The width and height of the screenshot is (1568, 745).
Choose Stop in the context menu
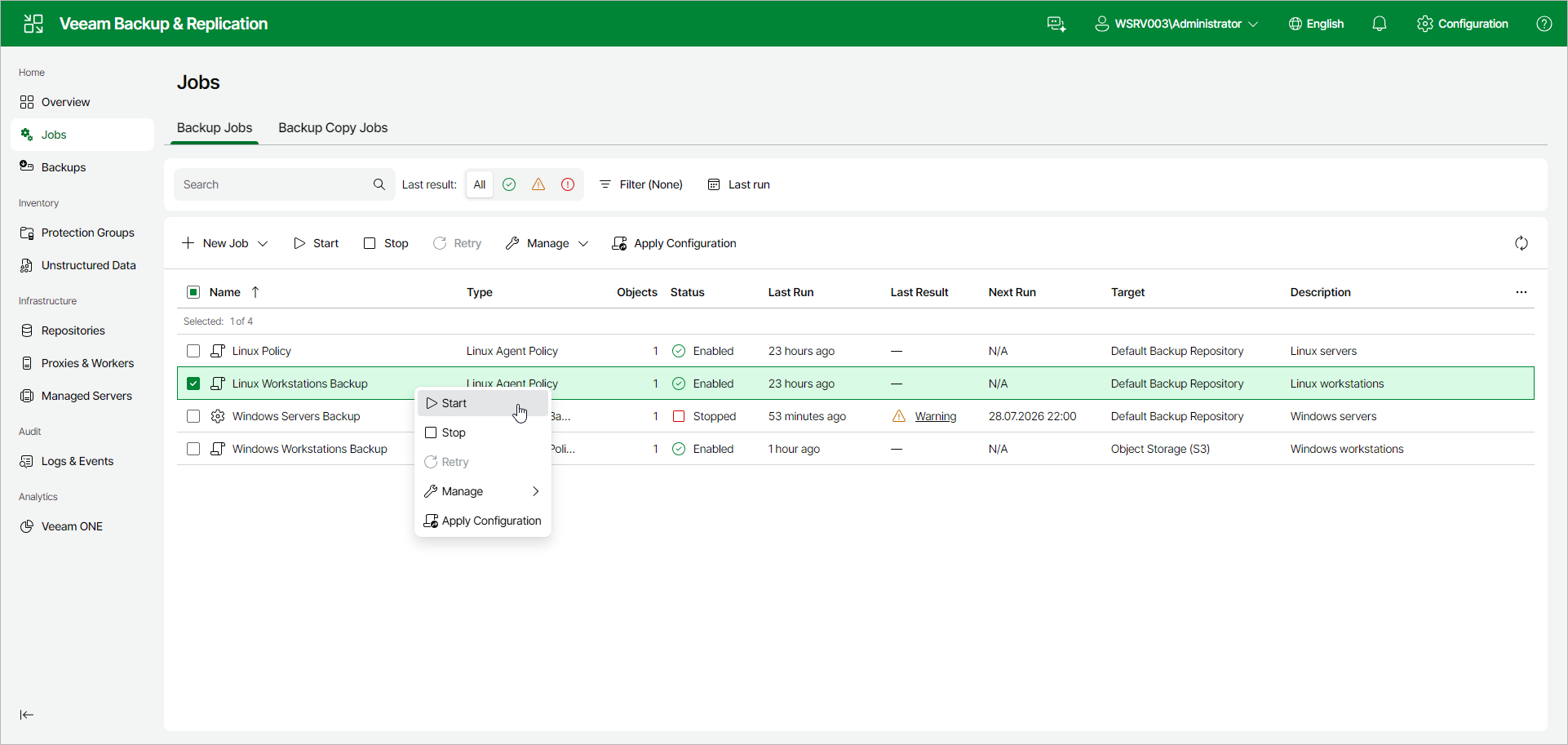tap(483, 432)
